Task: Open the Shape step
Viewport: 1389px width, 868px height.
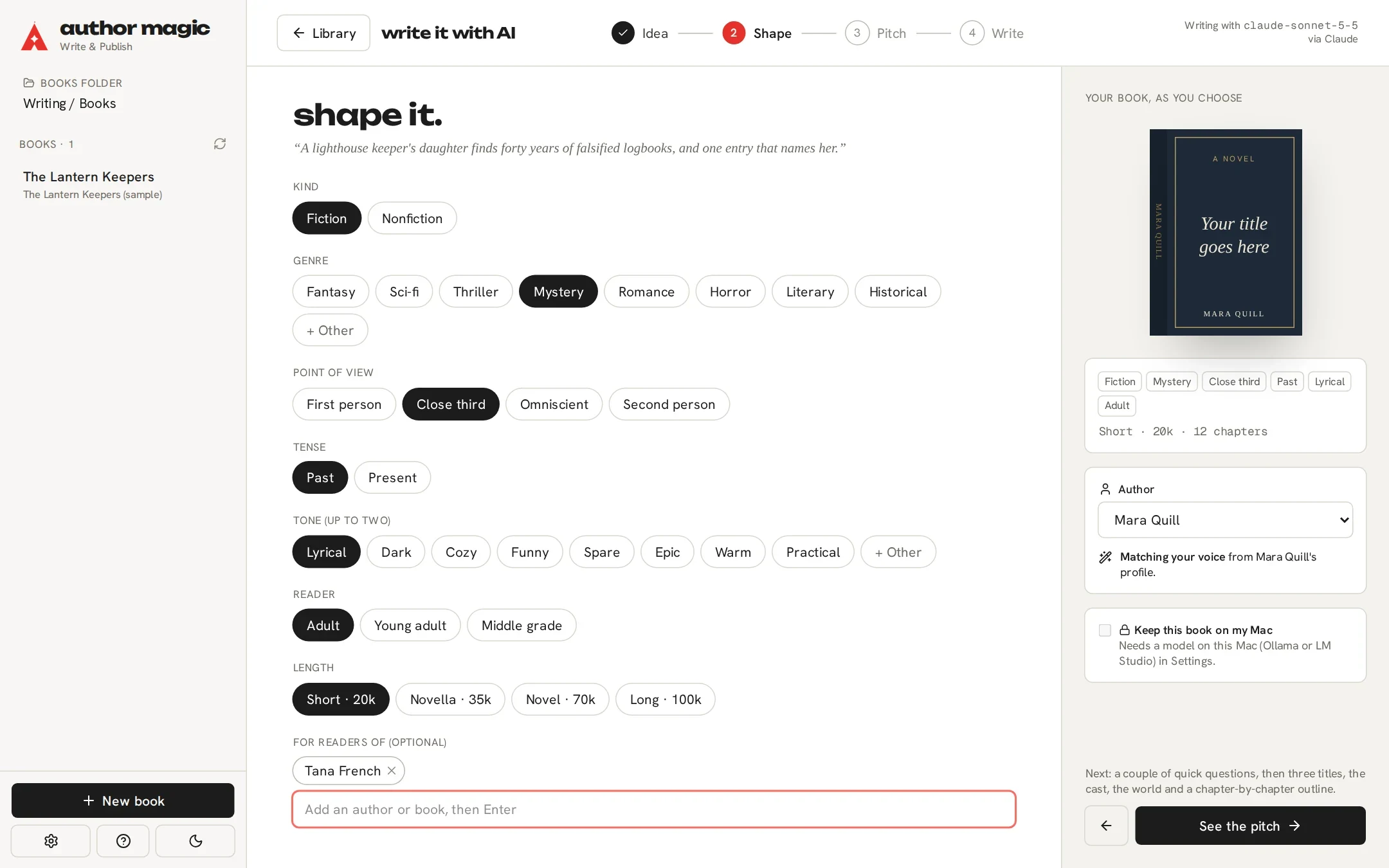Action: tap(757, 33)
